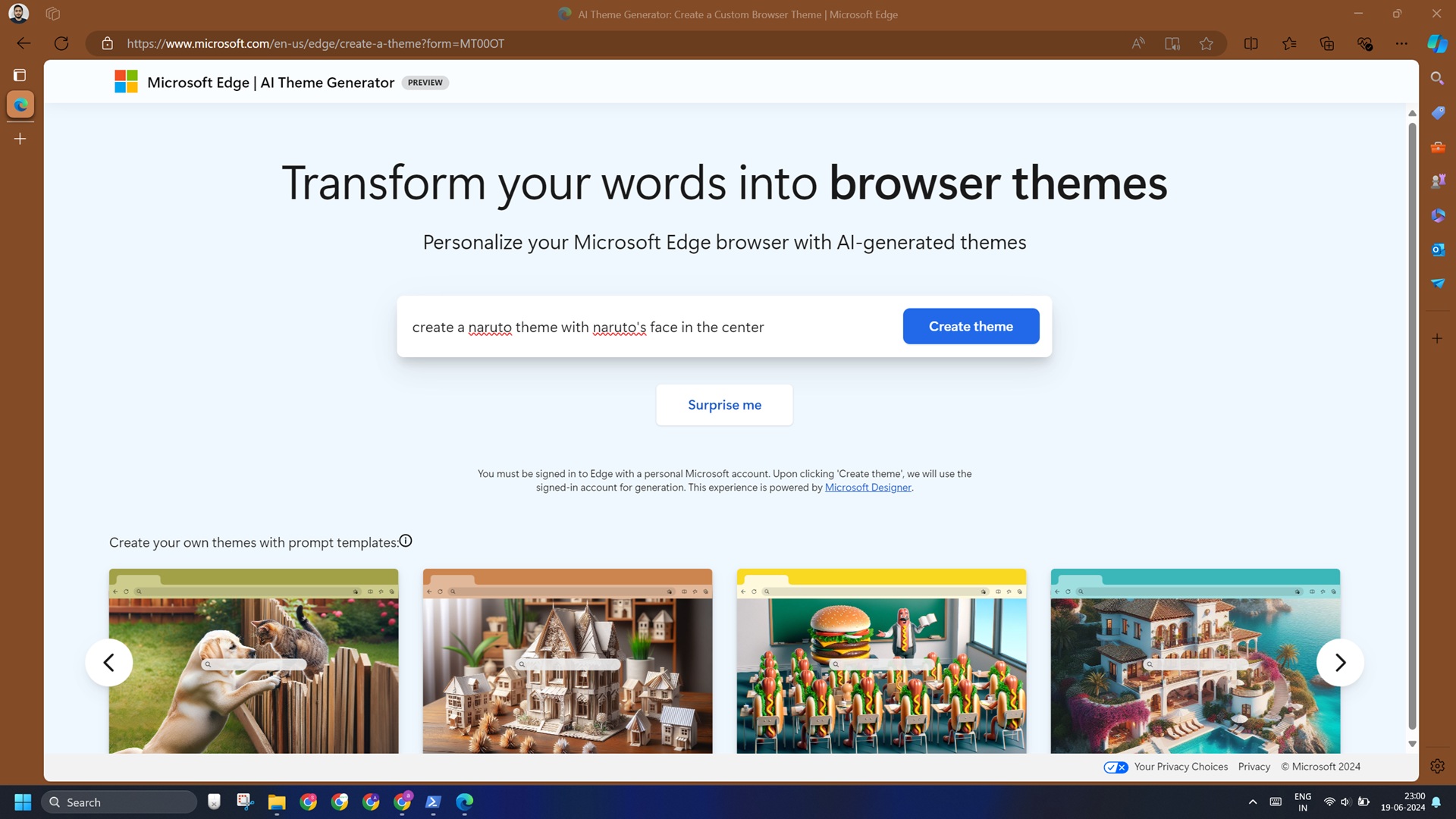Toggle Split screen icon in toolbar

pyautogui.click(x=1251, y=43)
